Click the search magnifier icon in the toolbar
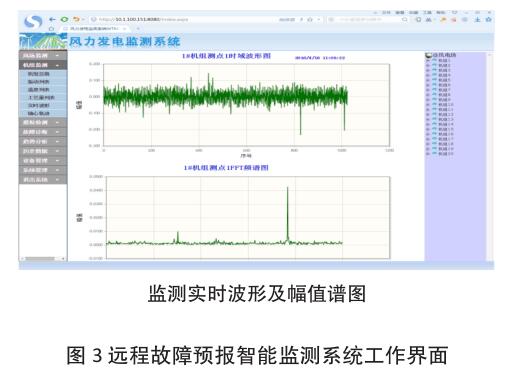 405,20
